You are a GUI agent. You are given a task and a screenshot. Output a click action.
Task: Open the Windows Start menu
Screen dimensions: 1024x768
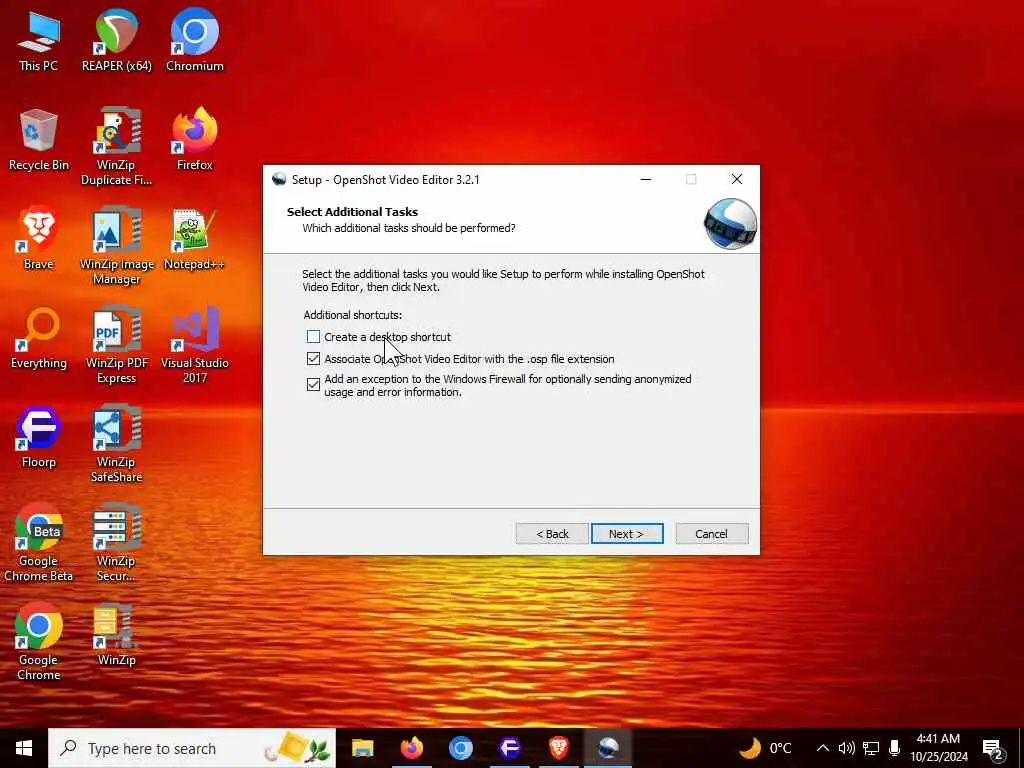pos(24,748)
